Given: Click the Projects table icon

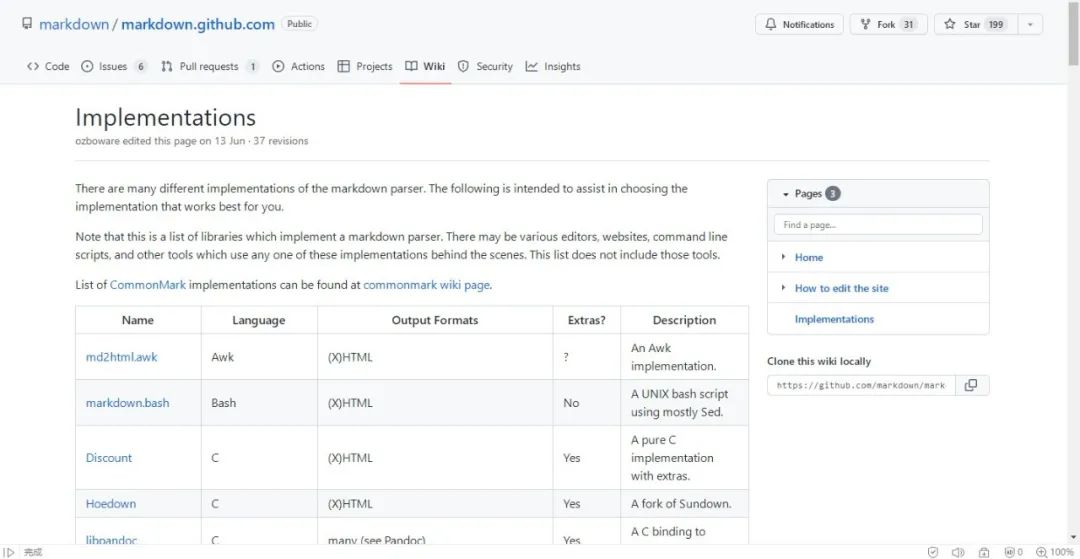Looking at the screenshot, I should click(x=343, y=67).
